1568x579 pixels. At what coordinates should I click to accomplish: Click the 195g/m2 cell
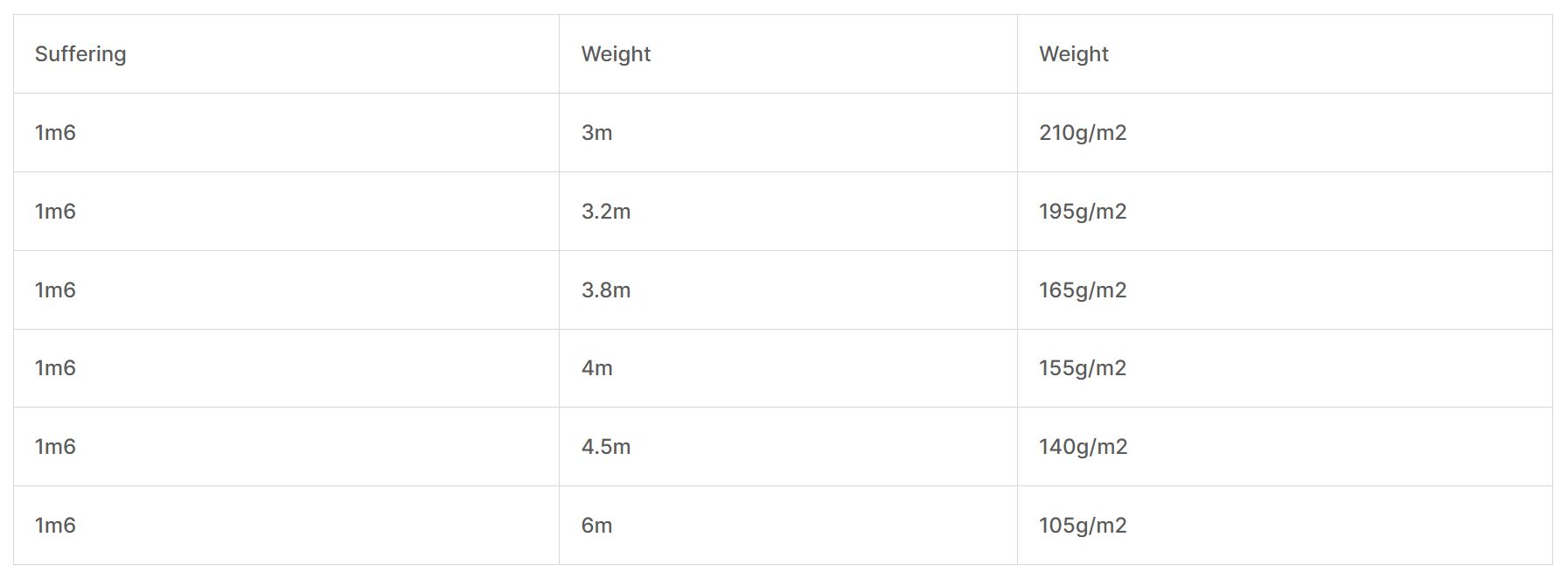[1083, 212]
